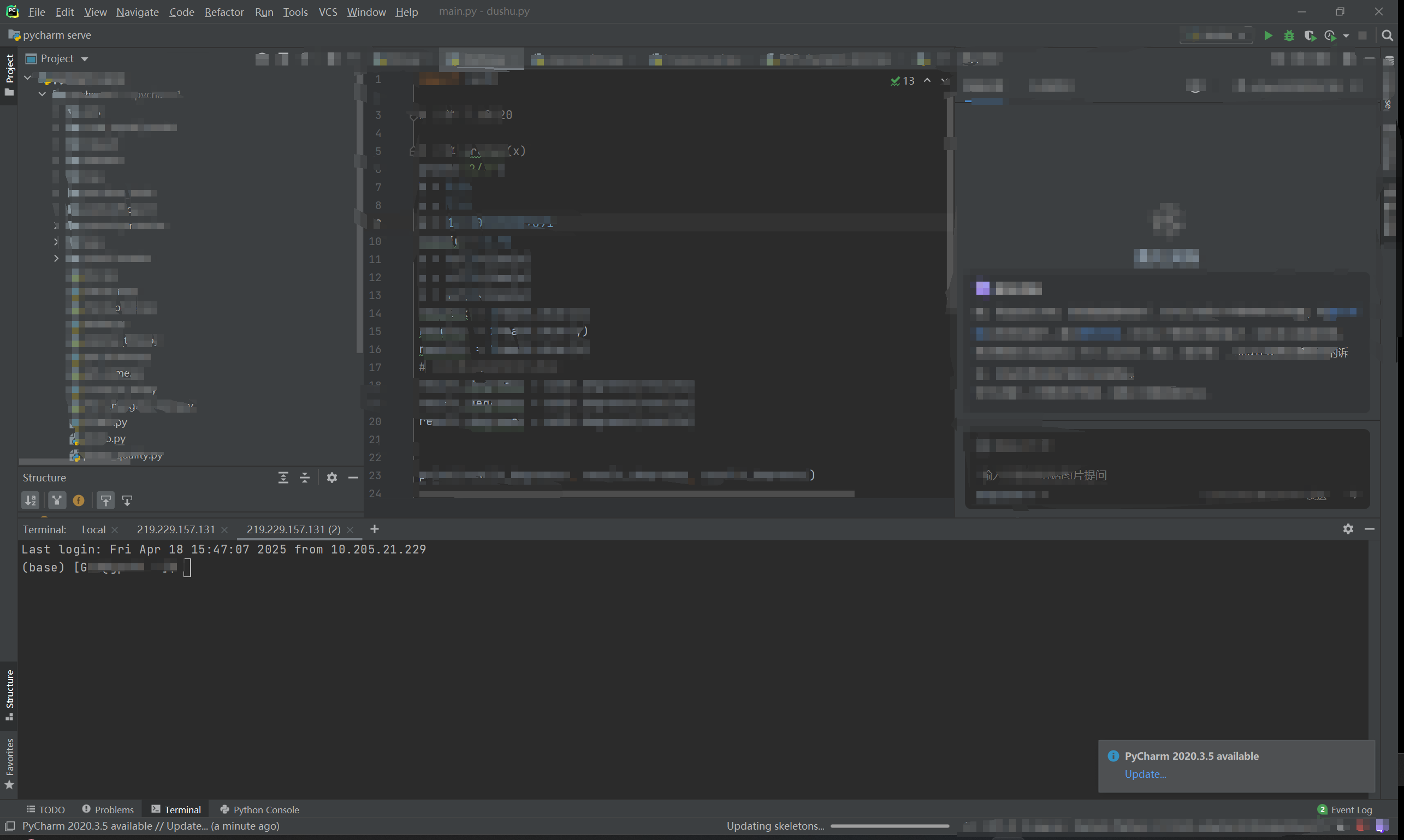Click the Updating skeletons progress bar
This screenshot has height=840, width=1404.
pyautogui.click(x=889, y=826)
